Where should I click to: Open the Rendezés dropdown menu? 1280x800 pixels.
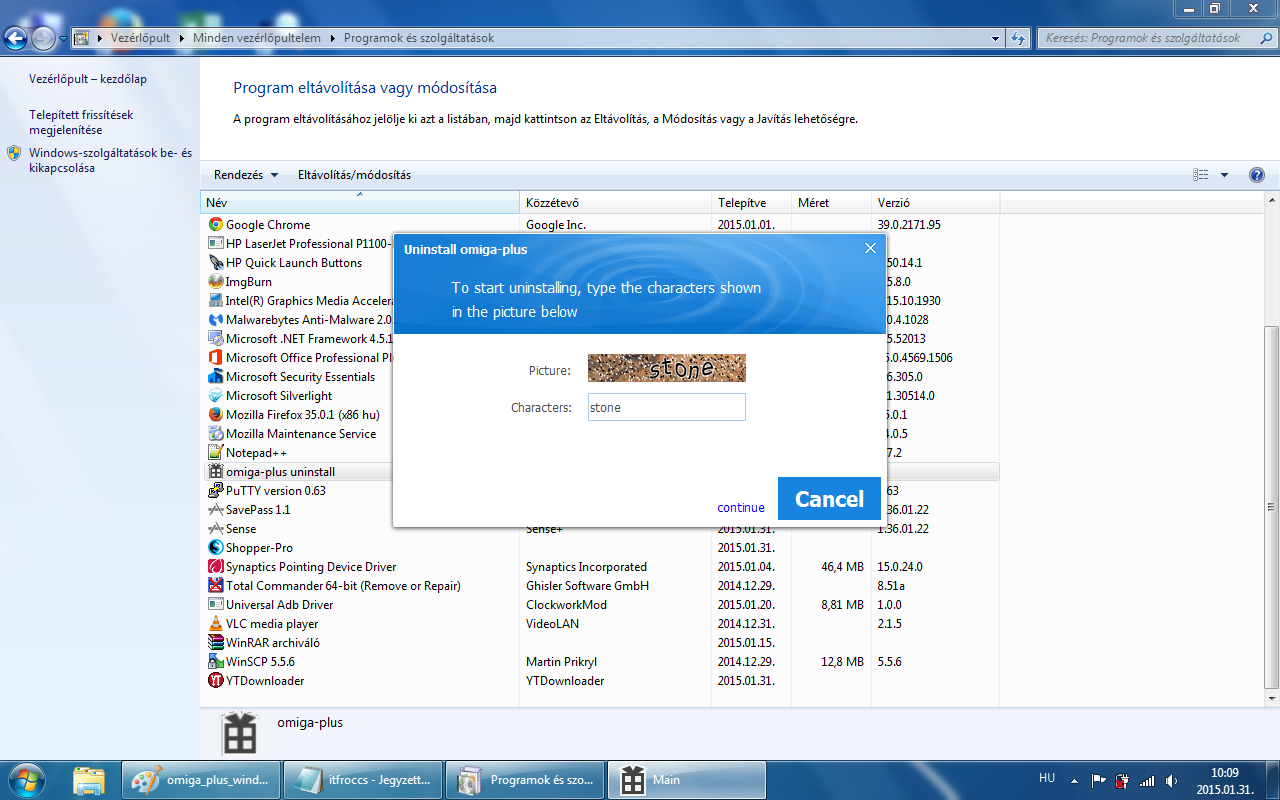coord(246,175)
